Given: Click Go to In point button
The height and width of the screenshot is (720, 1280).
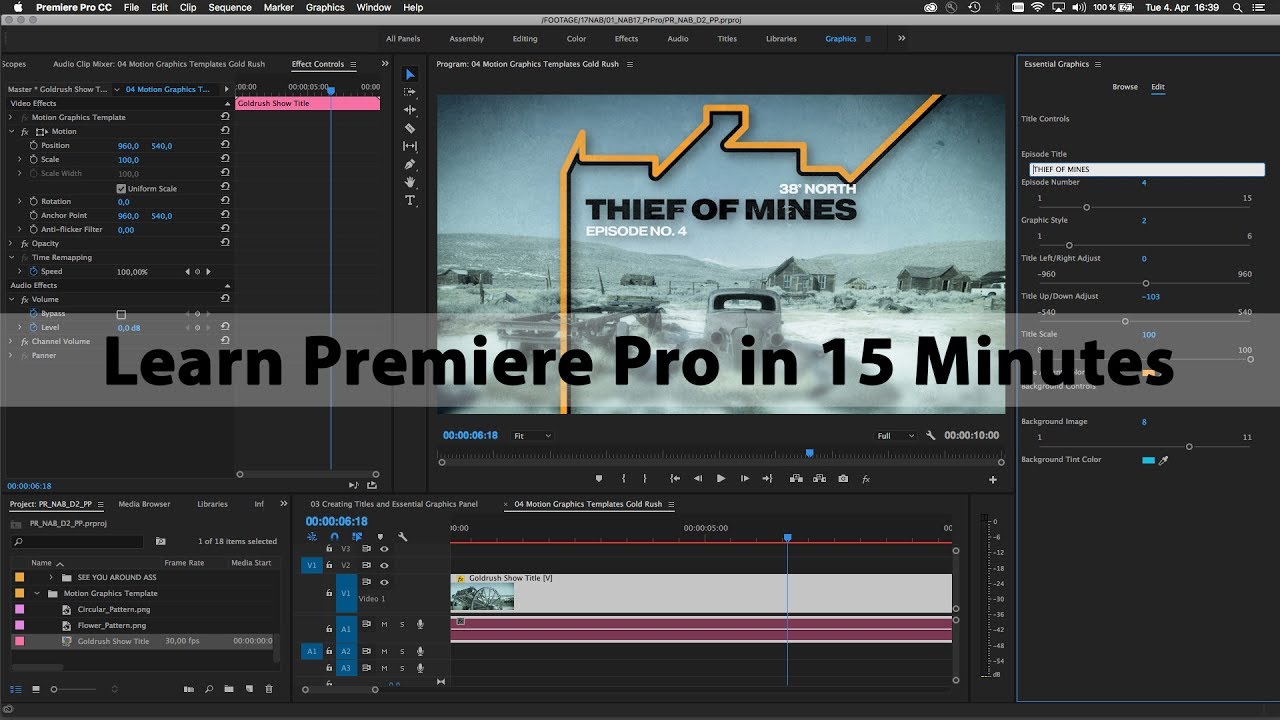Looking at the screenshot, I should [x=675, y=479].
